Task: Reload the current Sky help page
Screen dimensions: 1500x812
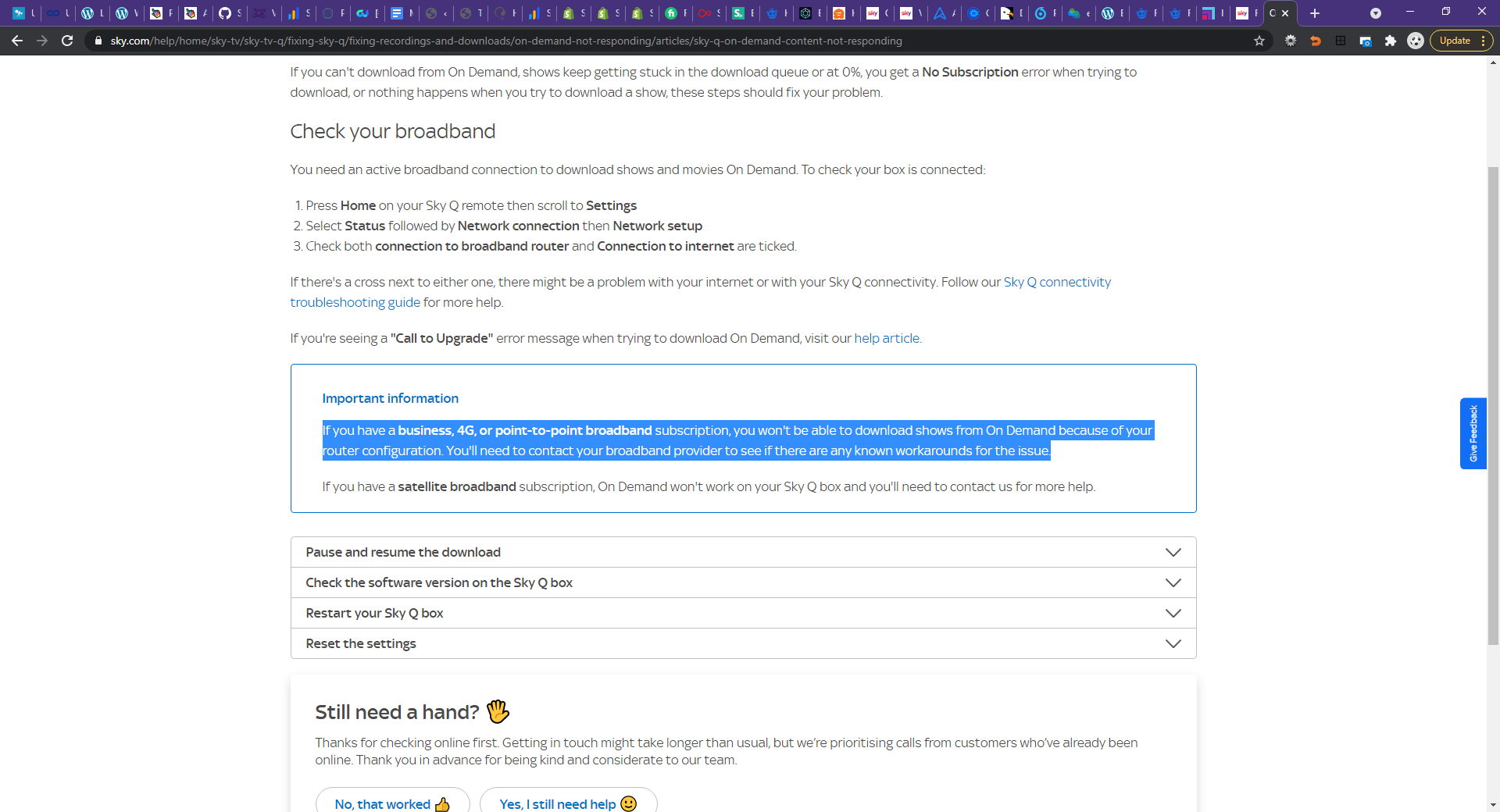Action: click(67, 41)
